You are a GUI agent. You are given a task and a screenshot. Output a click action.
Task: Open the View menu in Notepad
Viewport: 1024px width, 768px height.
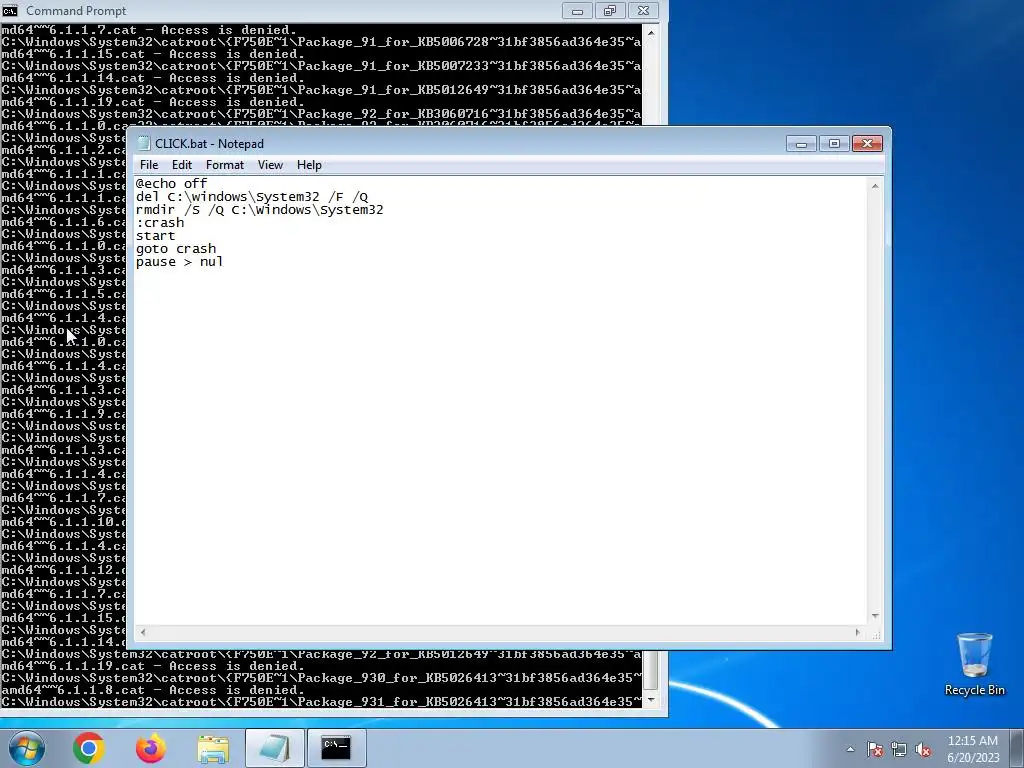(x=270, y=165)
